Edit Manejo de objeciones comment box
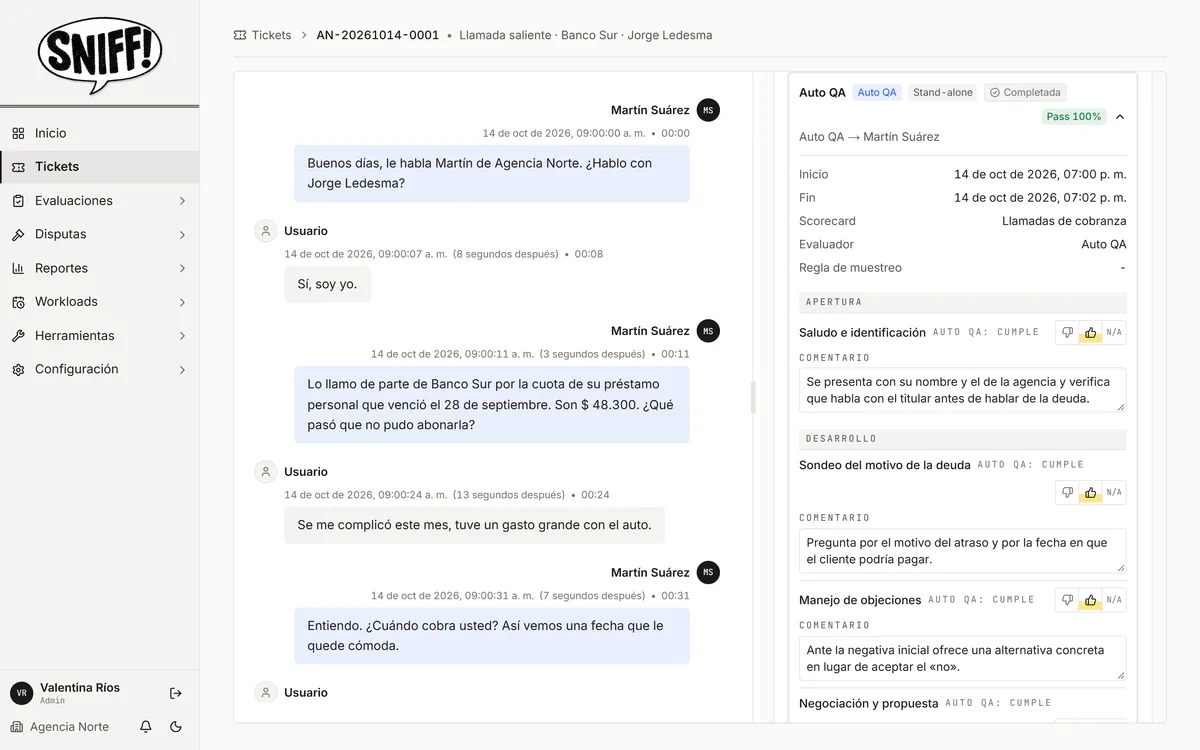The width and height of the screenshot is (1200, 750). (962, 658)
